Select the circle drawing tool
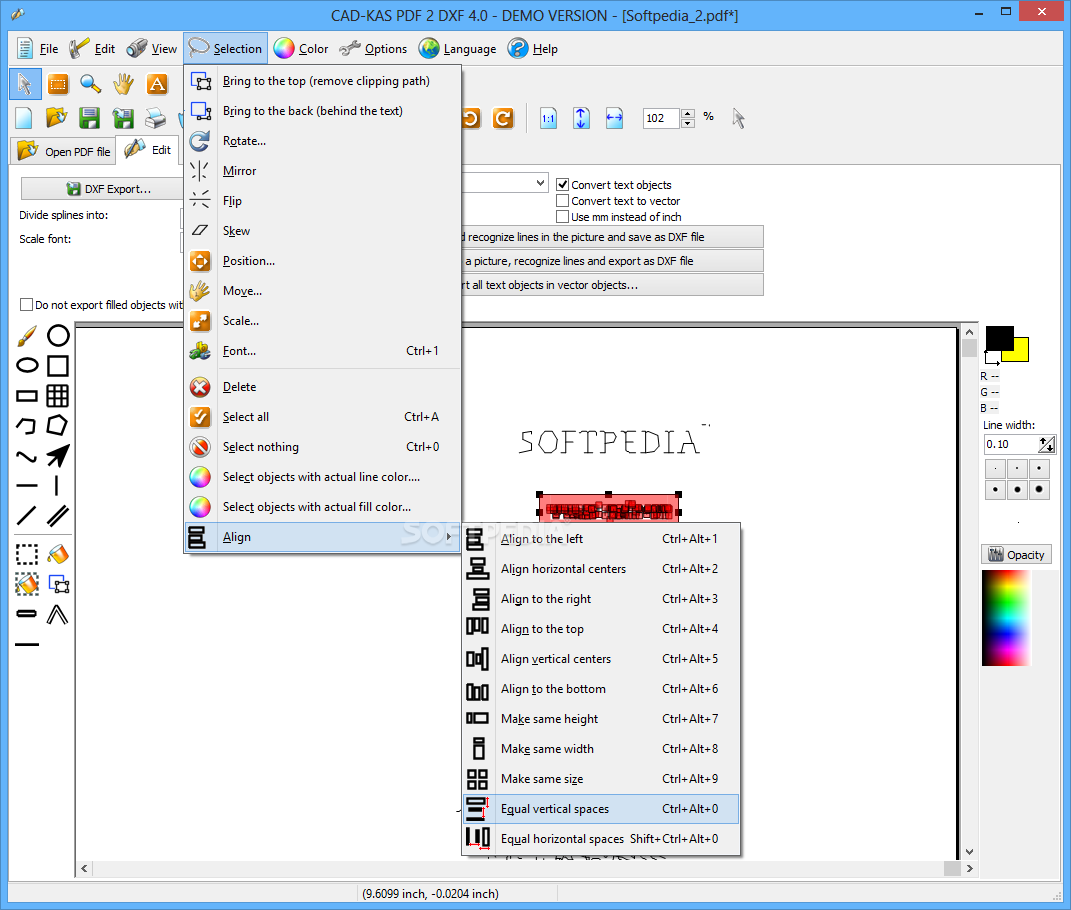Viewport: 1071px width, 910px height. point(58,335)
